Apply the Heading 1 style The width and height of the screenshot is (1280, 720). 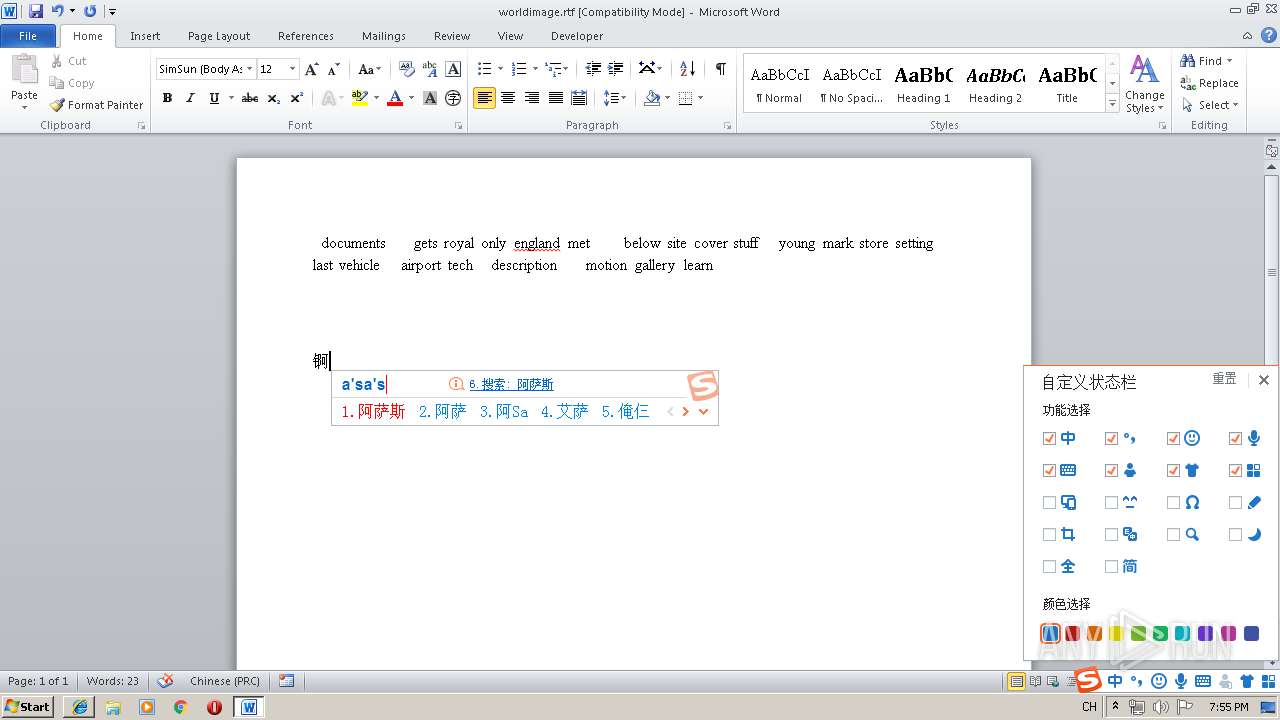coord(923,84)
